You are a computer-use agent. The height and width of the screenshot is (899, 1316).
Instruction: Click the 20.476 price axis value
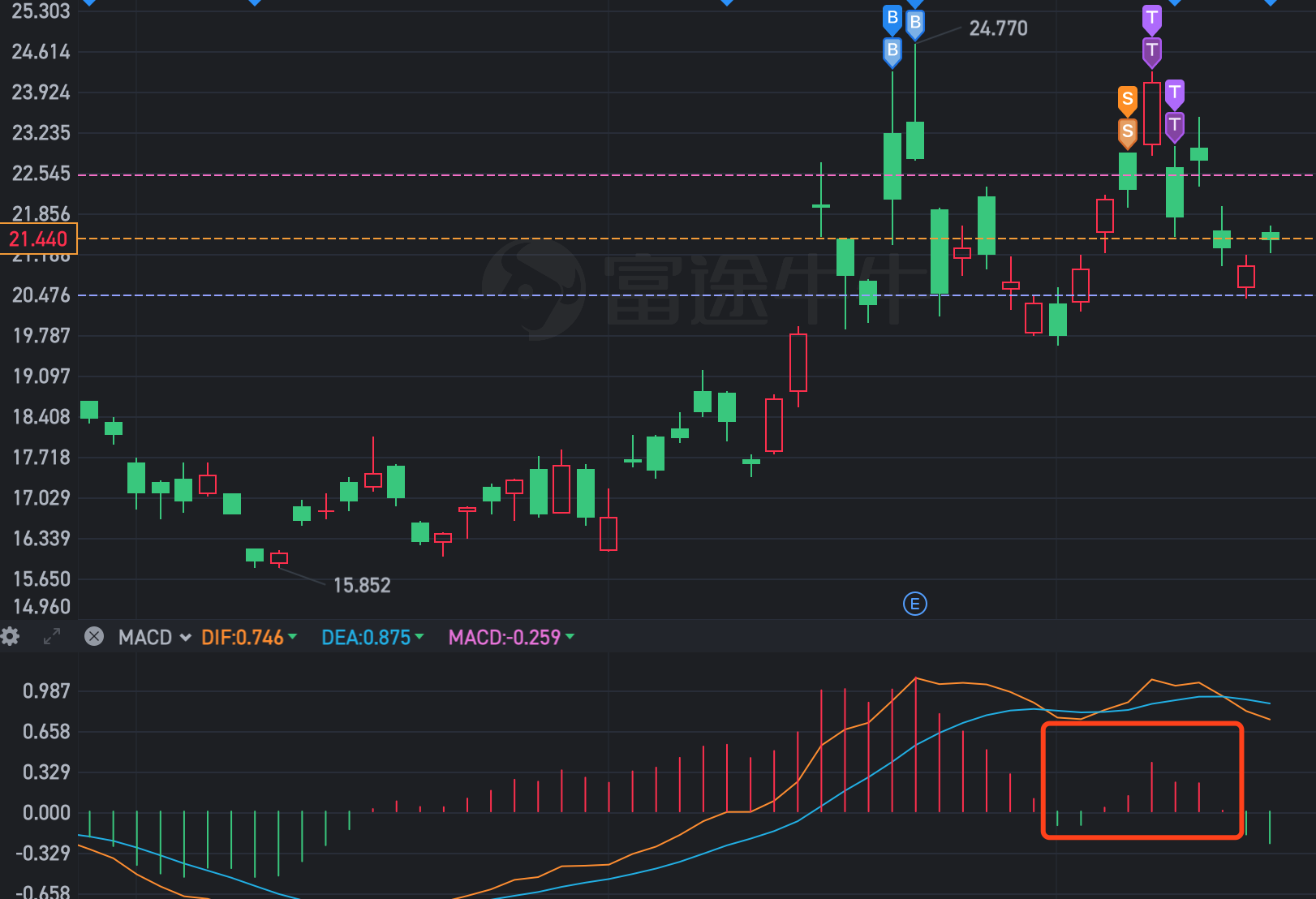coord(41,295)
